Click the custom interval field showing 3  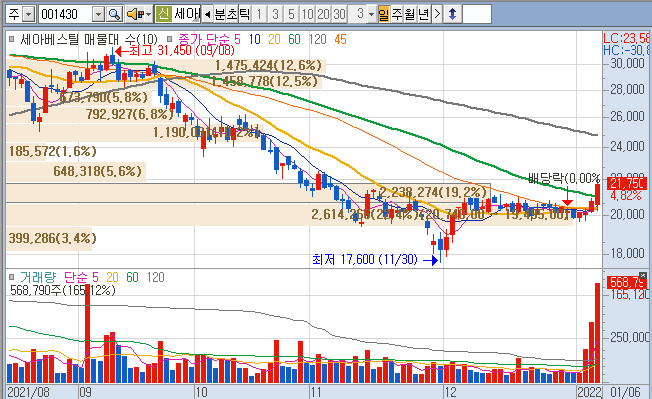pyautogui.click(x=358, y=15)
